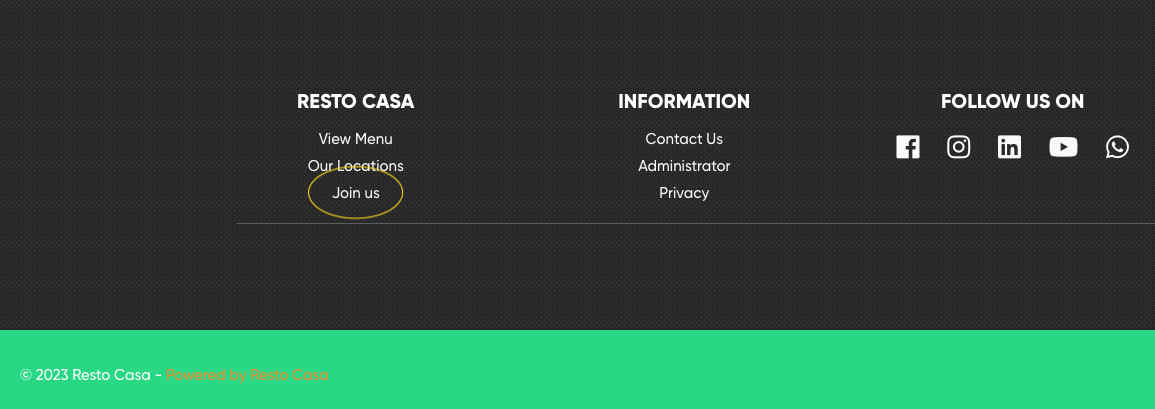Click the yellow oval outline around Join us
This screenshot has height=409, width=1155.
coord(309,193)
